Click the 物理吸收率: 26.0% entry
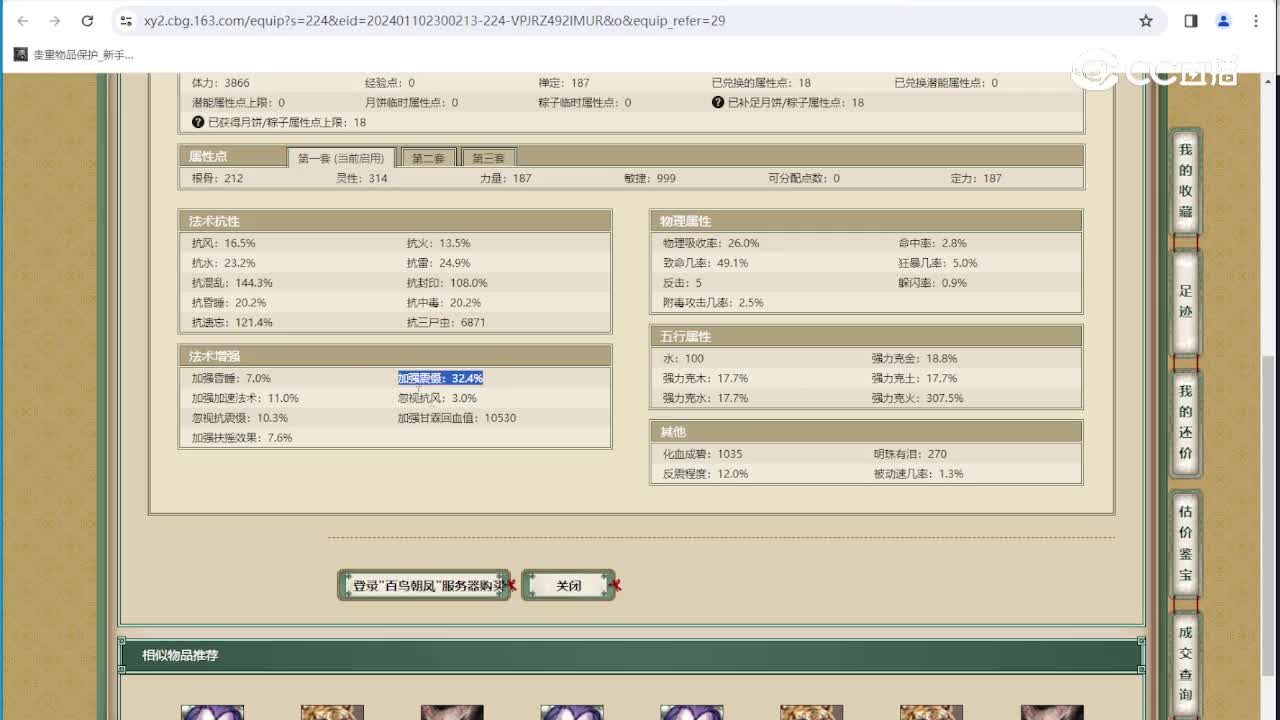Screen dimensions: 1280x720 point(711,243)
